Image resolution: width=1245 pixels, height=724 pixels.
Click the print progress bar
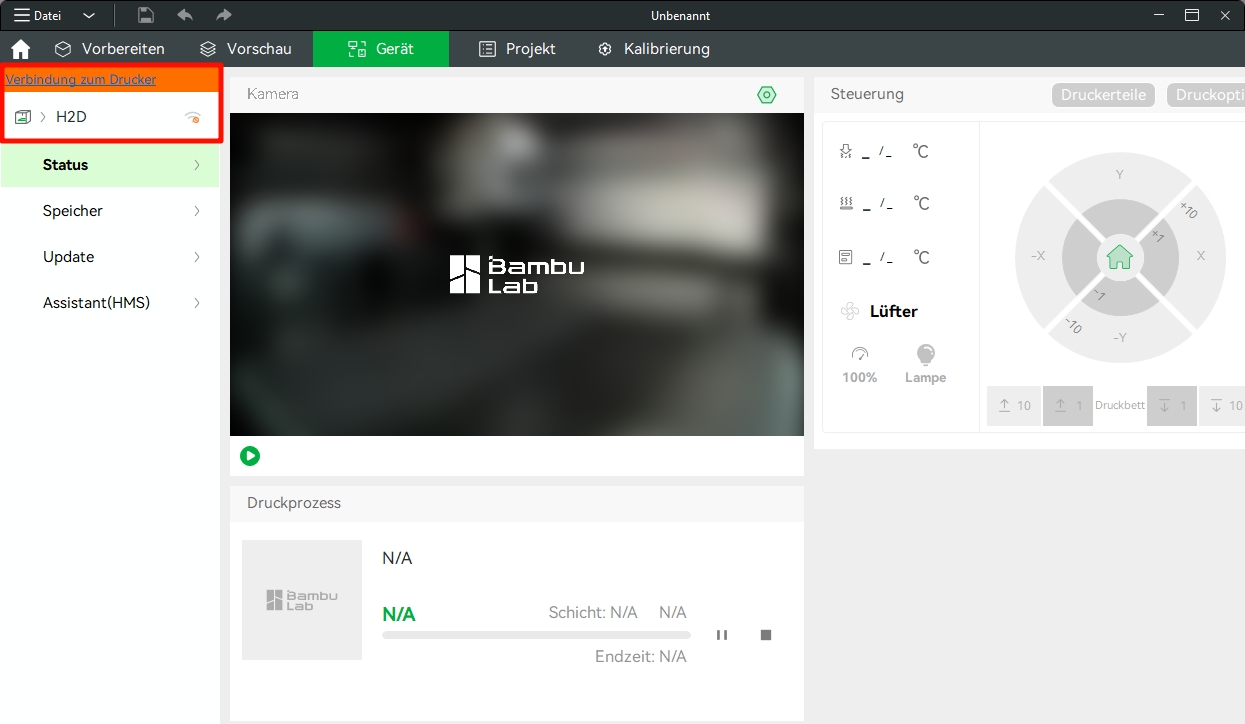point(536,635)
